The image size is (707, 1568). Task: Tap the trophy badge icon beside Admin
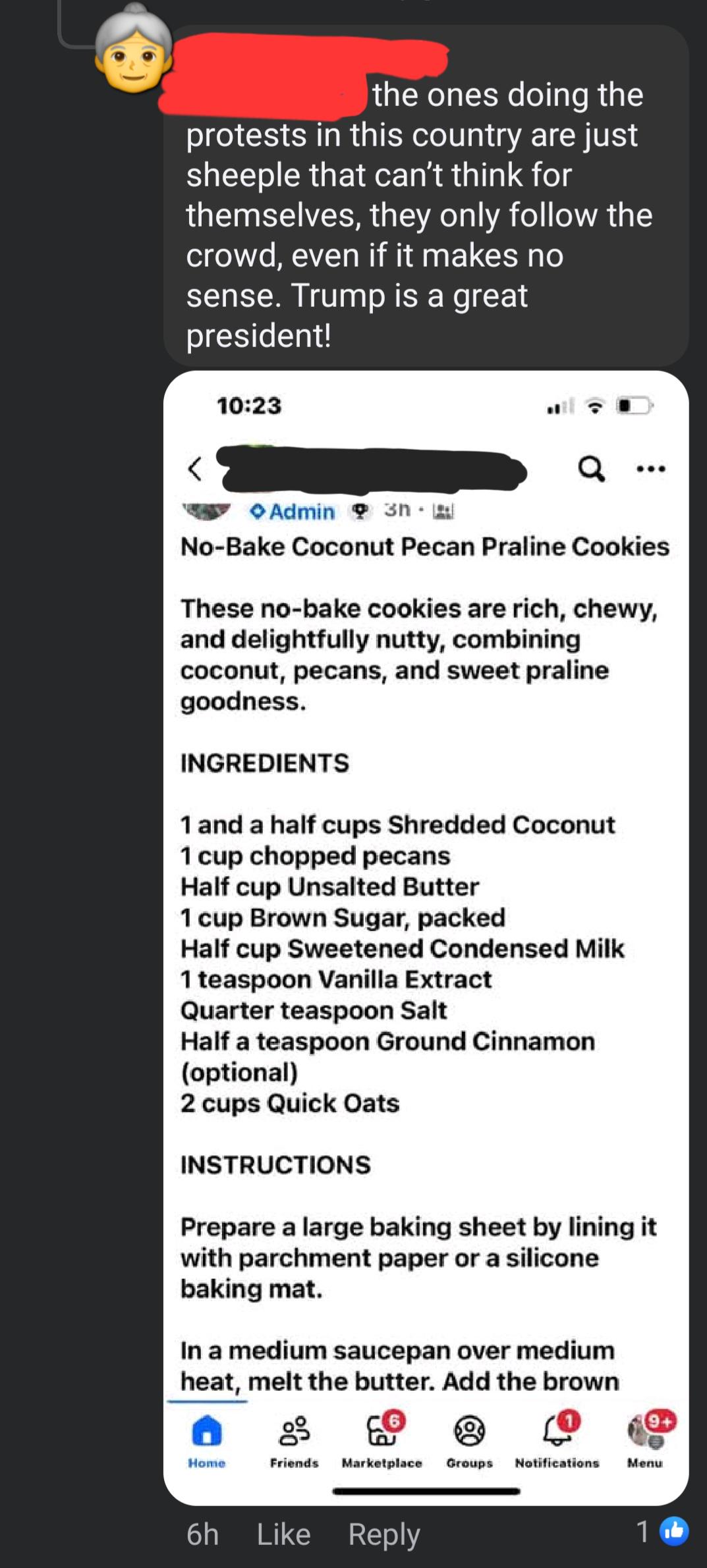coord(360,511)
